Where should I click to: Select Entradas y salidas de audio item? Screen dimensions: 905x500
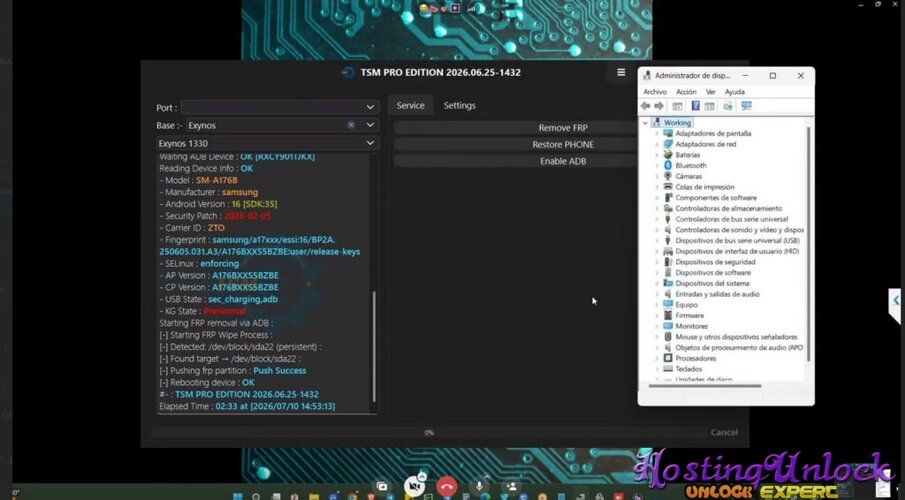[x=717, y=294]
